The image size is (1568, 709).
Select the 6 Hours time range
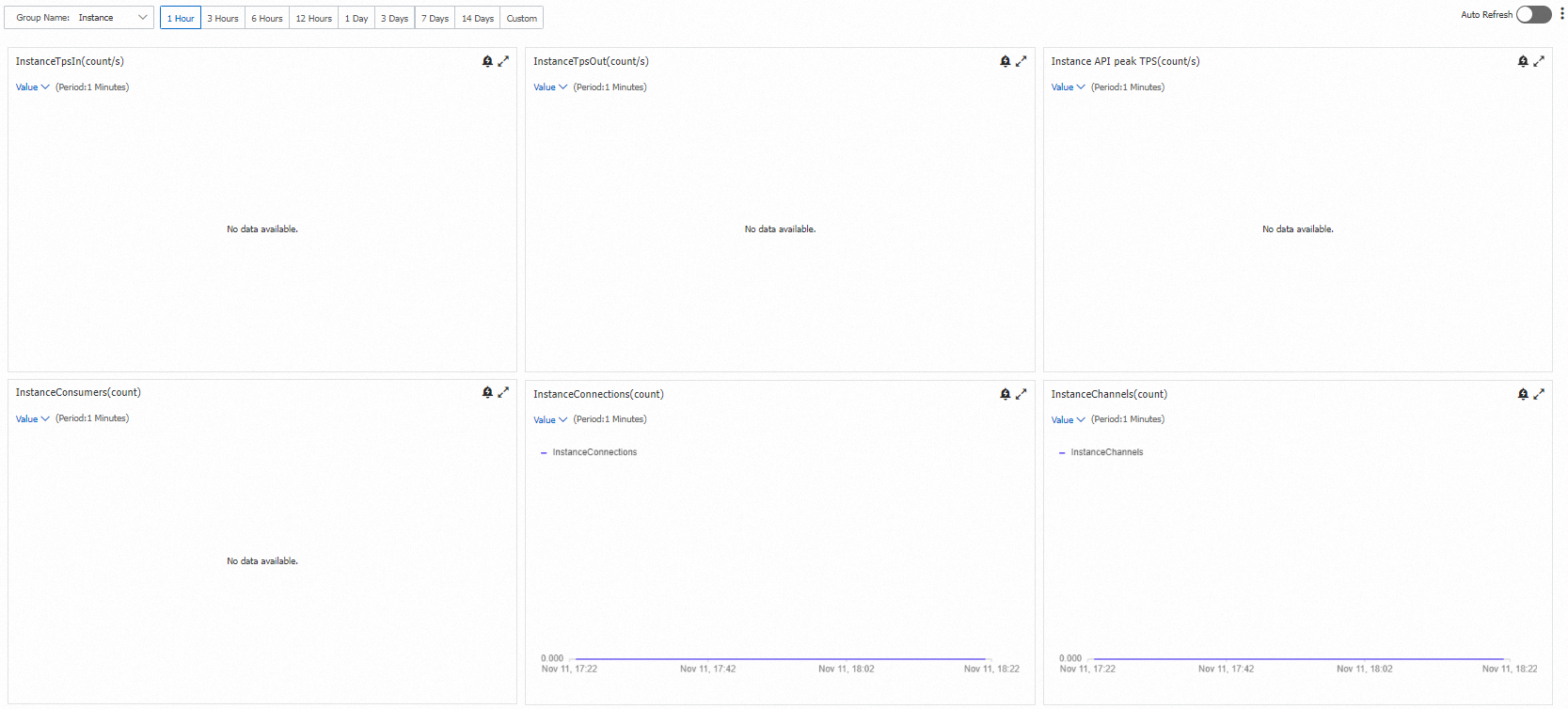267,18
